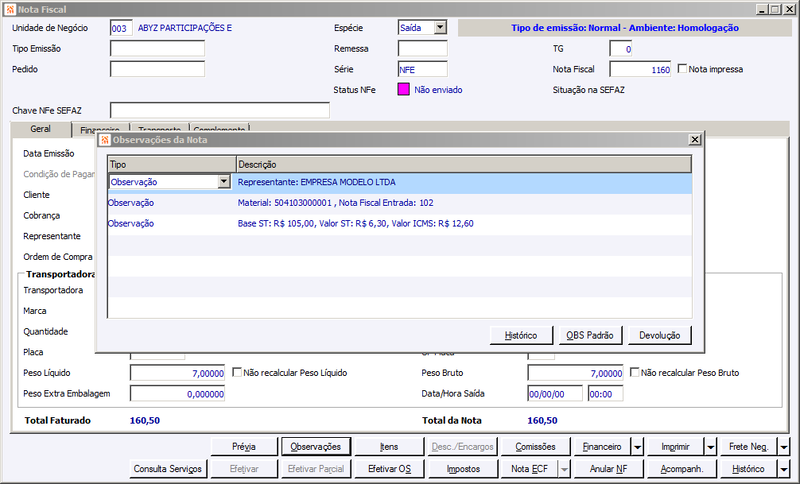Check Não recalcular Peso Bruto
Viewport: 800px width, 484px height.
pos(634,372)
